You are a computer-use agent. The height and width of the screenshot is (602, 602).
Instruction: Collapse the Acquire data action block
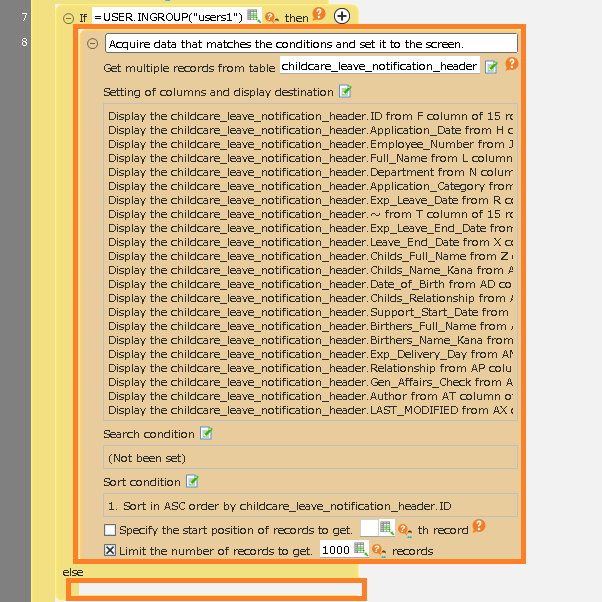coord(92,44)
